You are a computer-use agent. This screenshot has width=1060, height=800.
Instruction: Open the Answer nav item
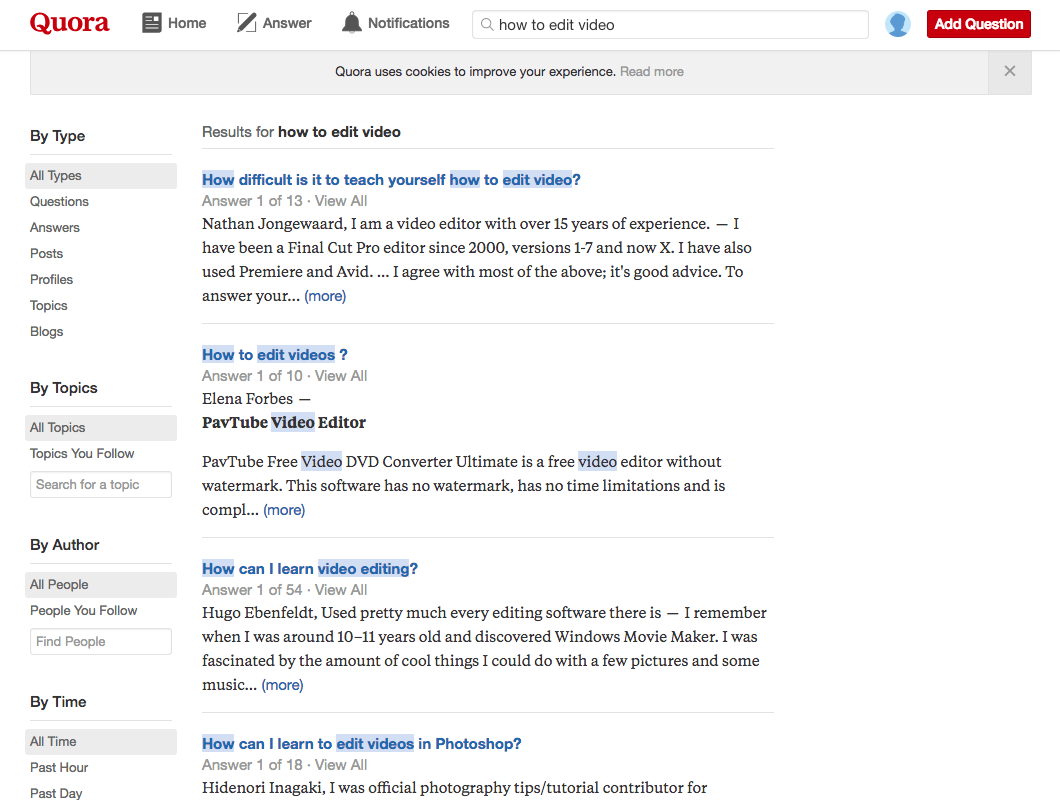[274, 23]
